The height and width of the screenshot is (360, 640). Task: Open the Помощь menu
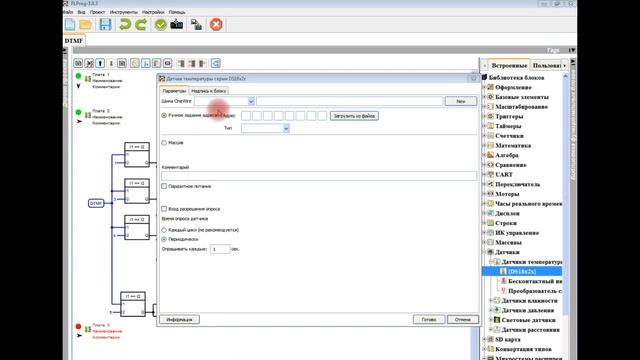point(177,12)
